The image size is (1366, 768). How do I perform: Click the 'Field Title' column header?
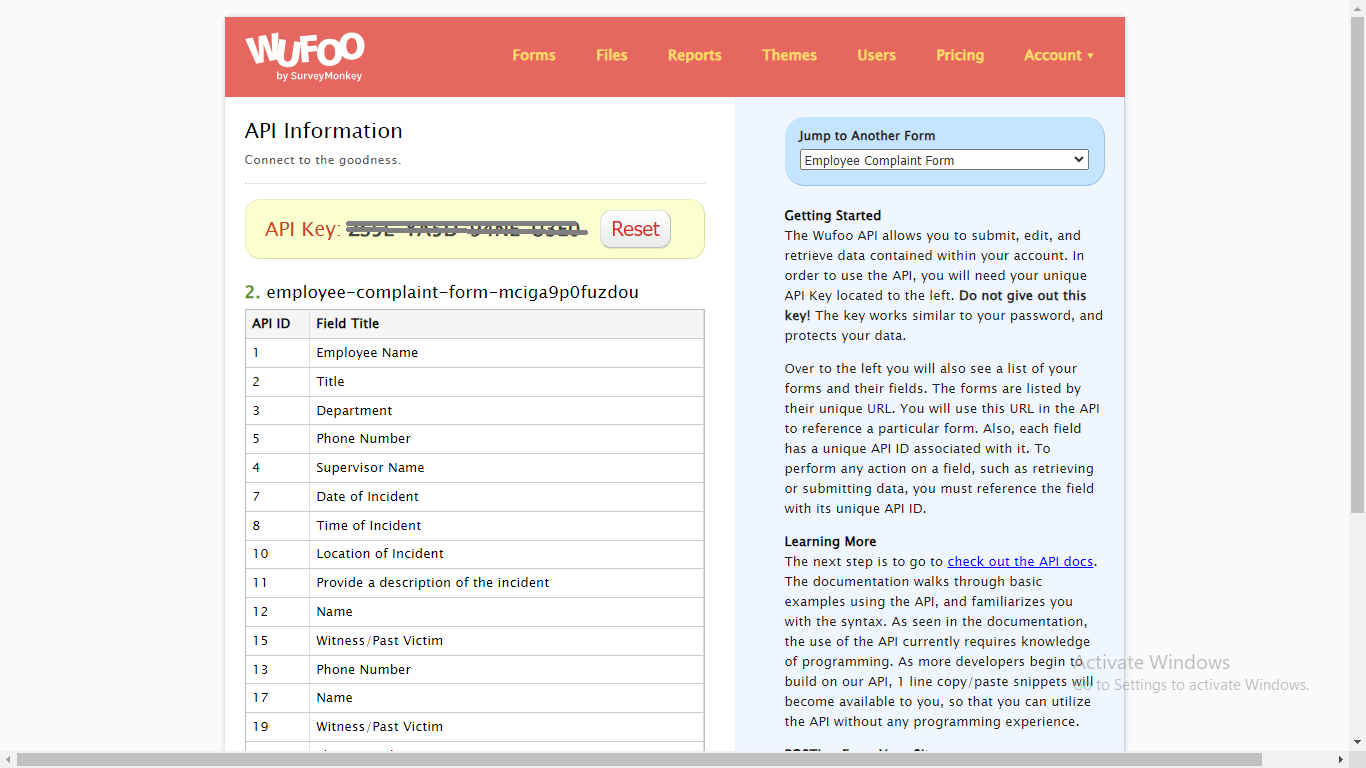[348, 324]
